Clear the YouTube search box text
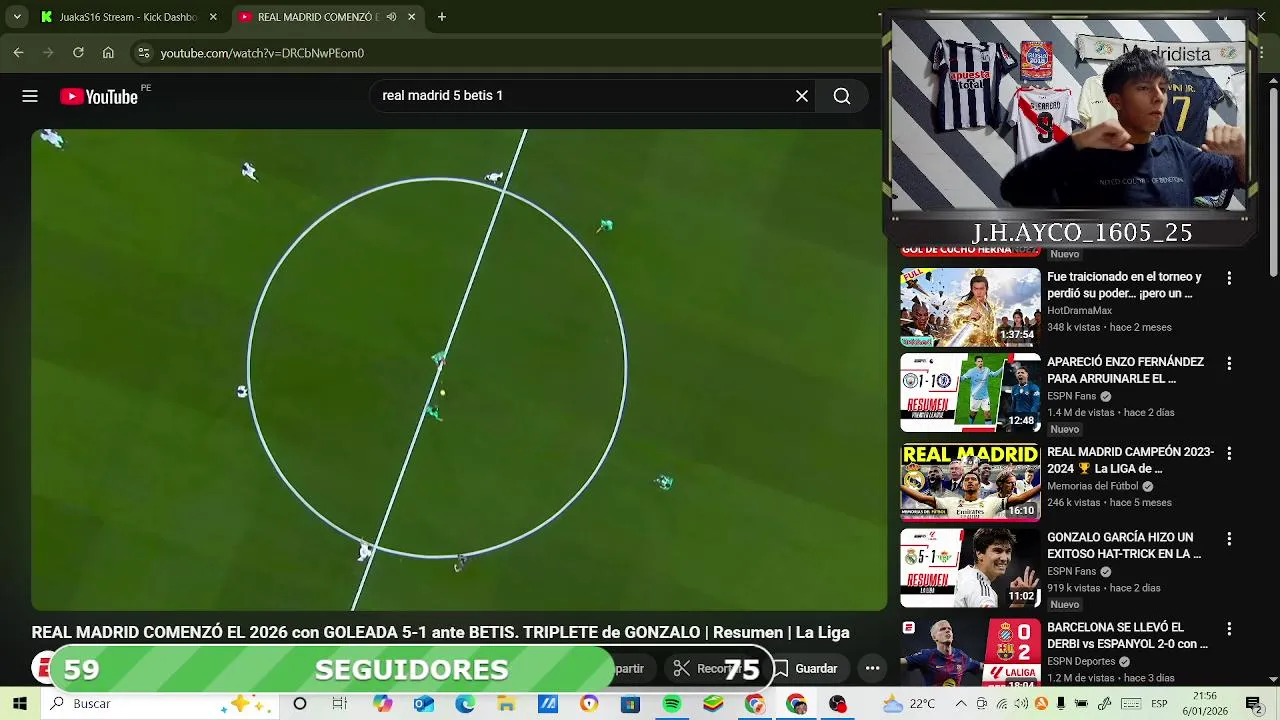 802,96
